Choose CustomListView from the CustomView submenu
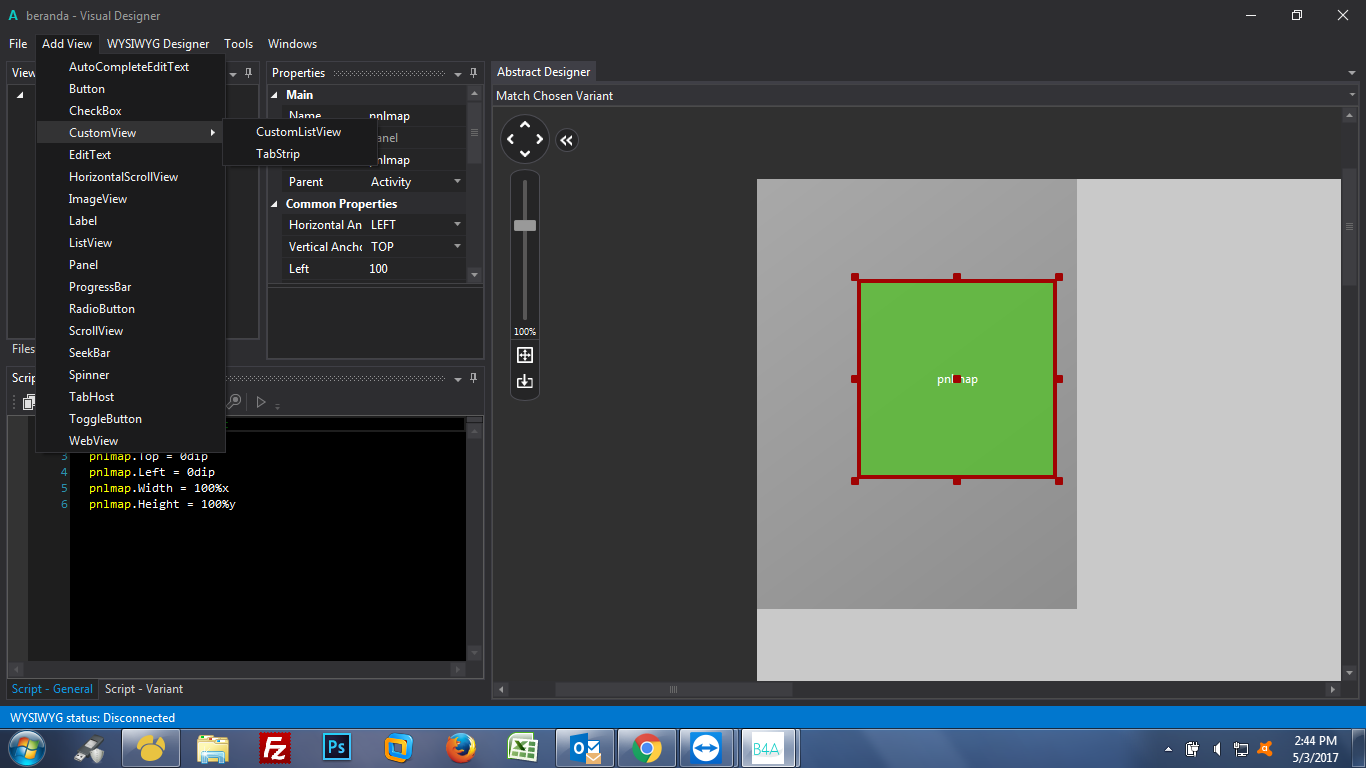Image resolution: width=1366 pixels, height=768 pixels. tap(298, 132)
